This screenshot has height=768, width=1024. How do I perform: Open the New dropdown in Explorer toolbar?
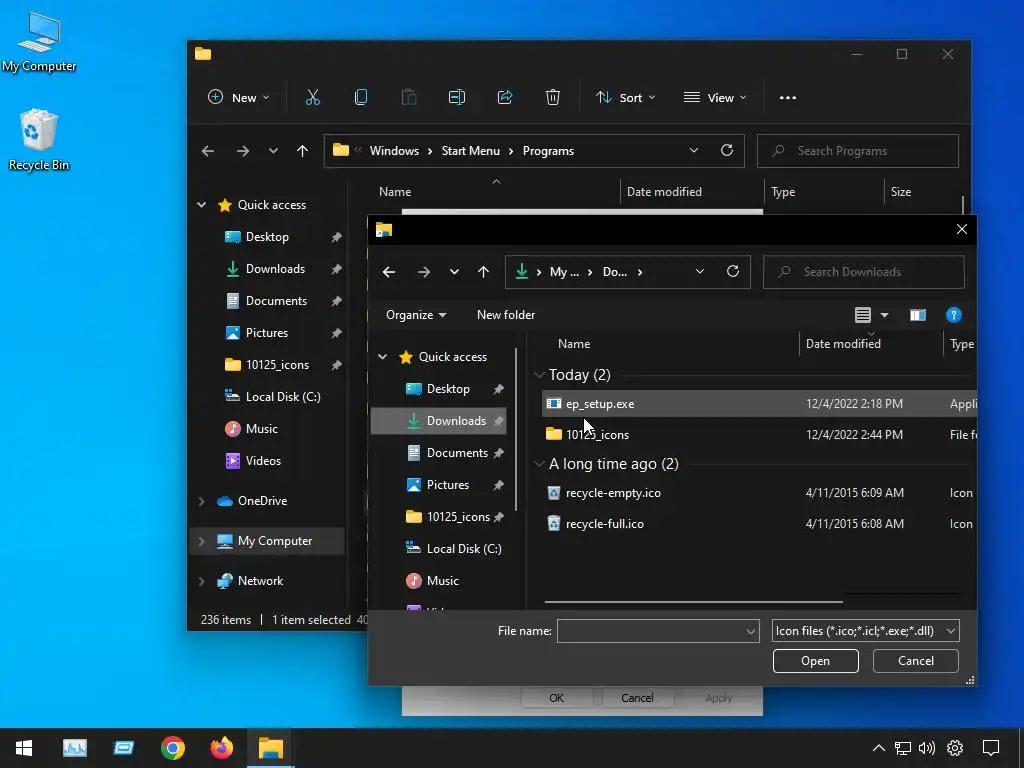[x=238, y=97]
